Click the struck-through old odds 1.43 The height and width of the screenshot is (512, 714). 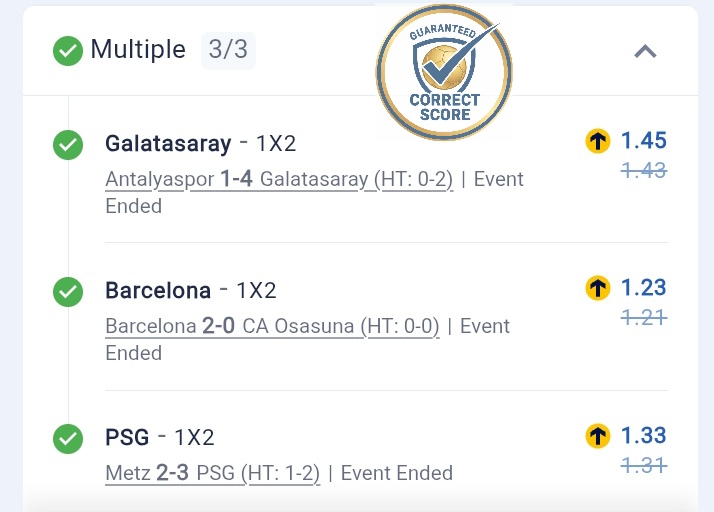pos(643,171)
